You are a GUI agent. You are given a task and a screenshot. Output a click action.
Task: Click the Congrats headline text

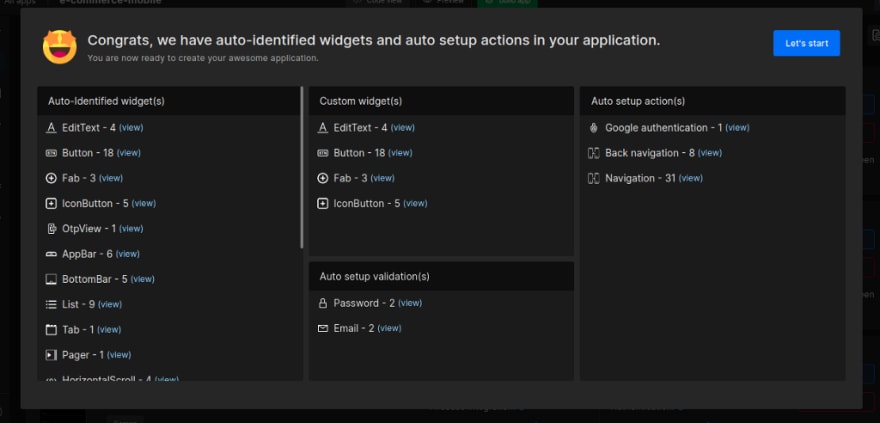[374, 40]
